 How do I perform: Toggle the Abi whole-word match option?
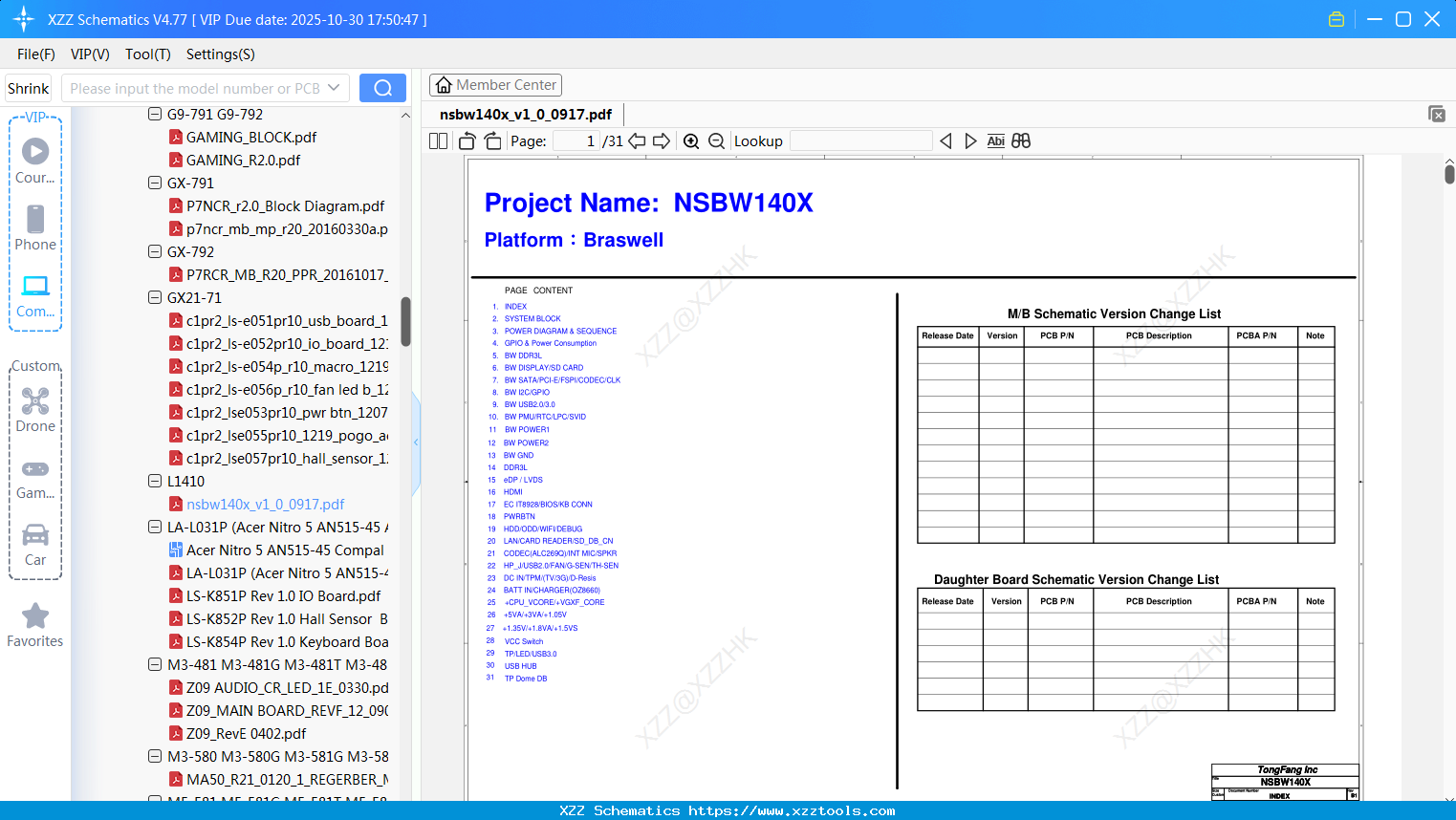(x=995, y=141)
